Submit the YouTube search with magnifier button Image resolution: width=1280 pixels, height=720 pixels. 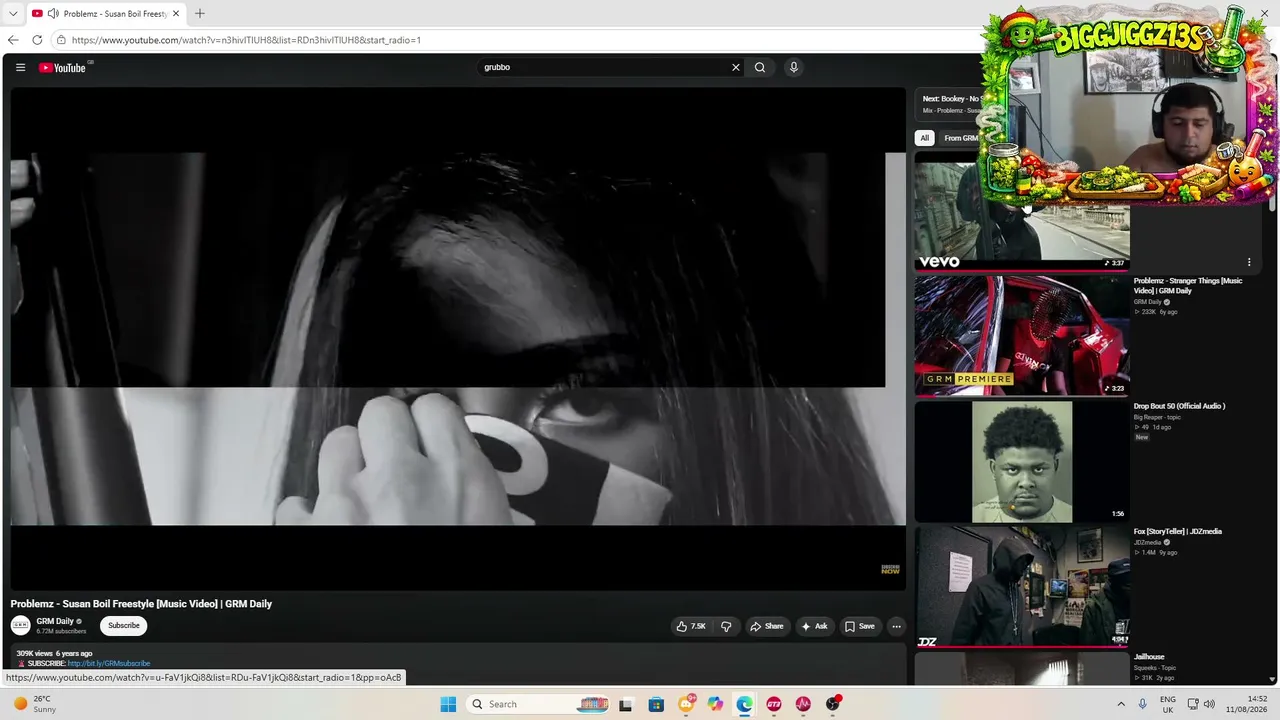click(760, 68)
